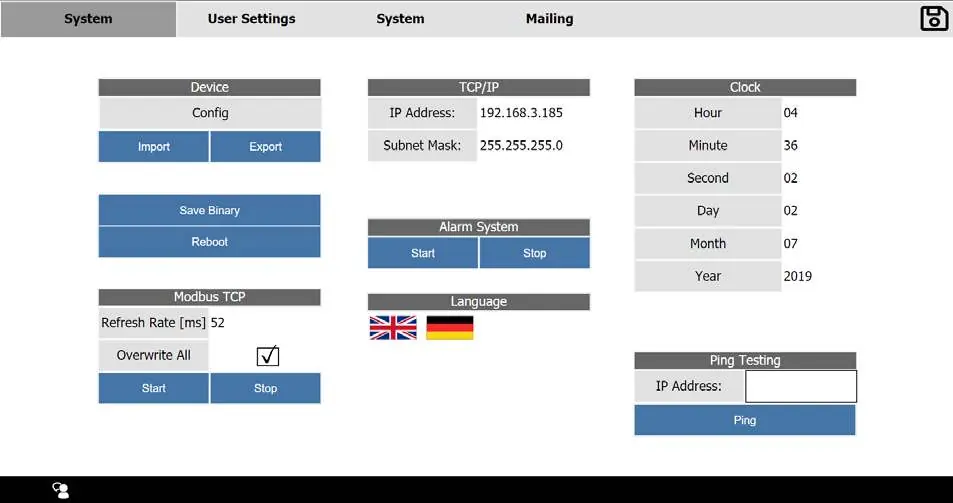The height and width of the screenshot is (503, 953).
Task: Click the Clock section header
Action: (745, 87)
